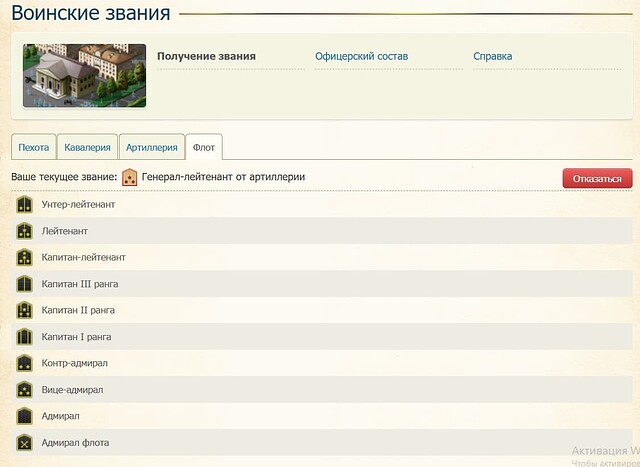Select the Капитан-лейтенант shoulder strap icon

click(x=24, y=257)
